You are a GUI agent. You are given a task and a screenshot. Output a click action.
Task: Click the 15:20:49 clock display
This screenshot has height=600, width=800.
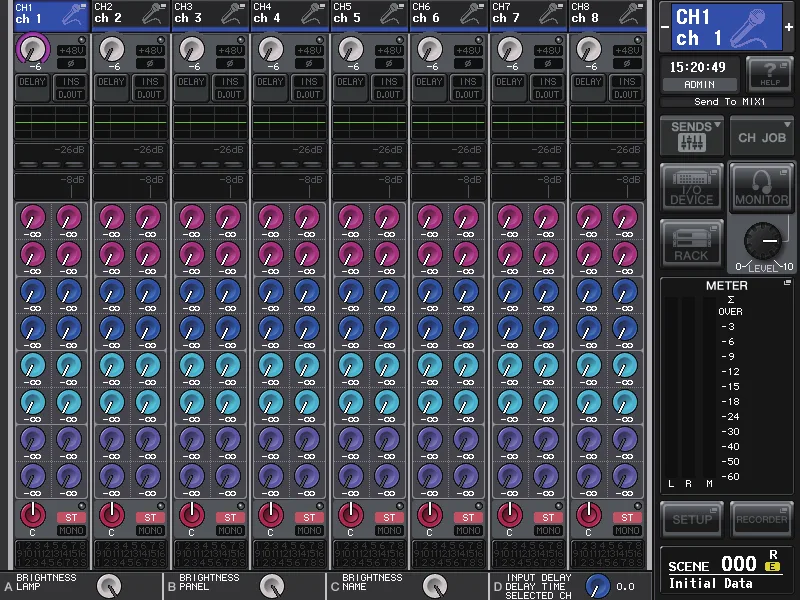click(x=697, y=67)
